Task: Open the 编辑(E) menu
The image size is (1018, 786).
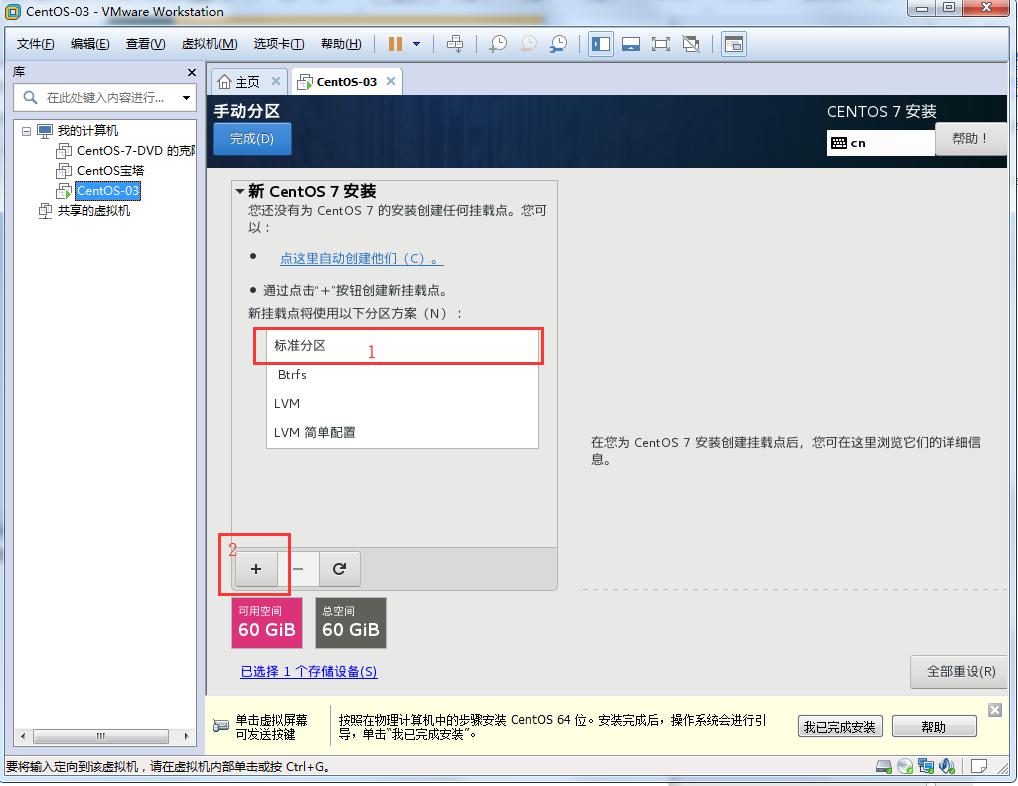Action: (x=90, y=44)
